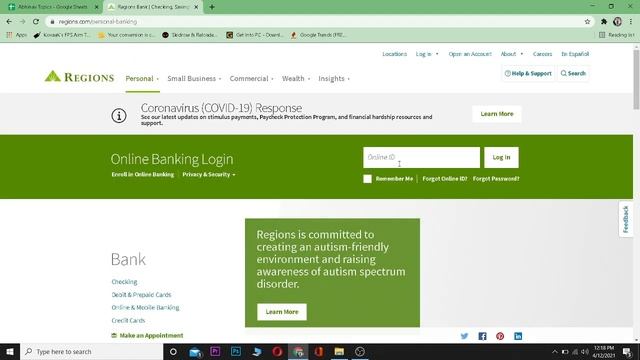Click Make an Appointment

147,336
